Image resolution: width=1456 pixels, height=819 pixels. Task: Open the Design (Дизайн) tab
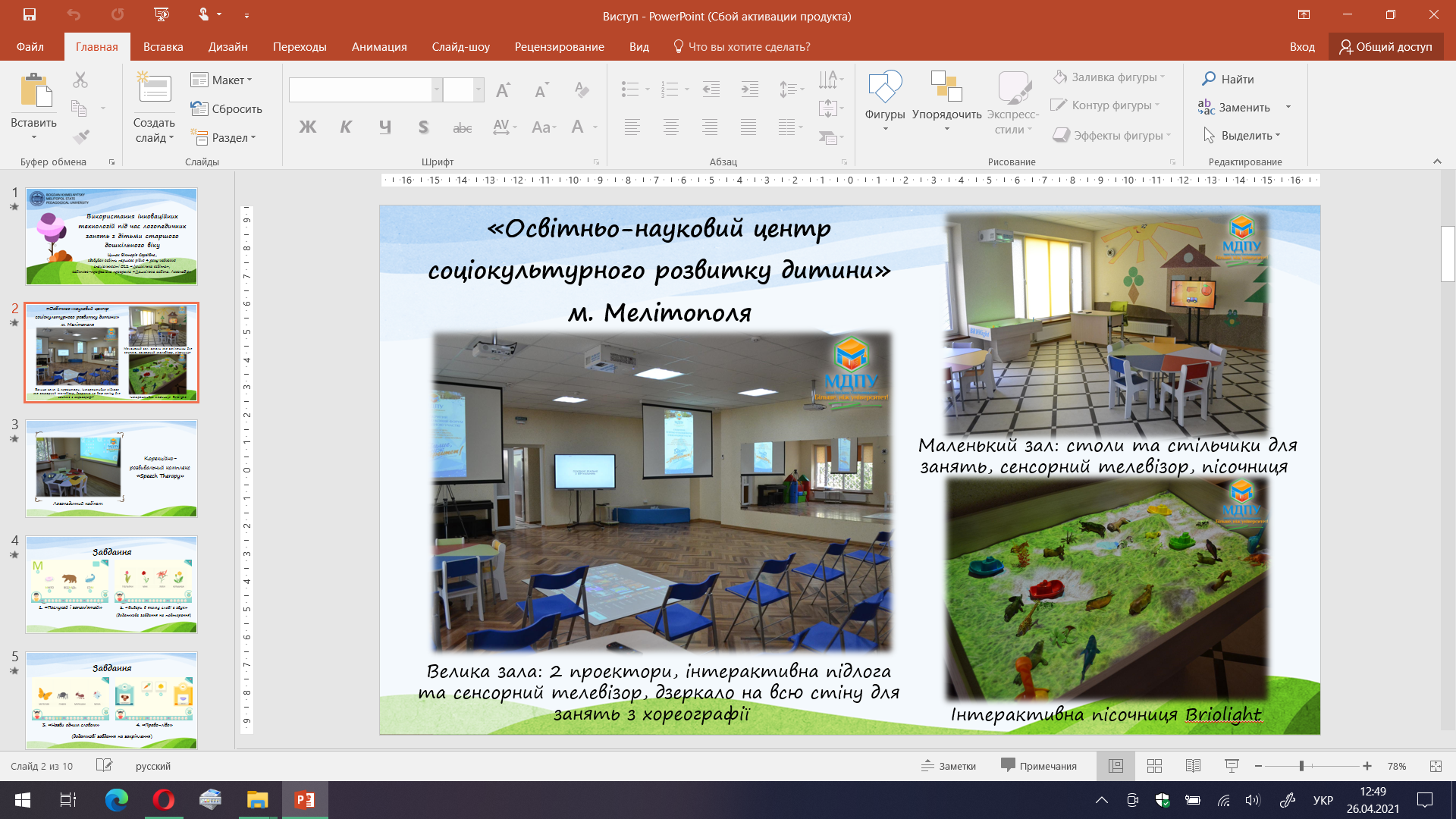point(227,47)
